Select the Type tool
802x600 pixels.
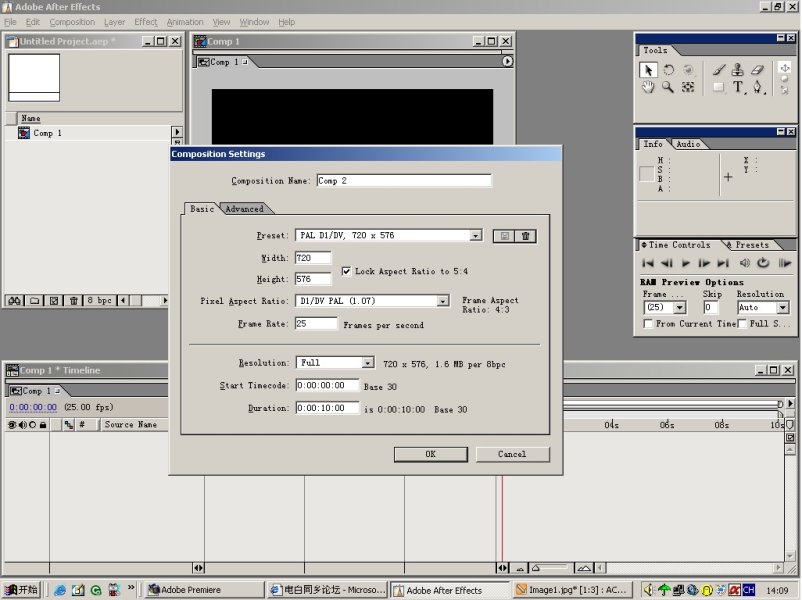tap(738, 88)
